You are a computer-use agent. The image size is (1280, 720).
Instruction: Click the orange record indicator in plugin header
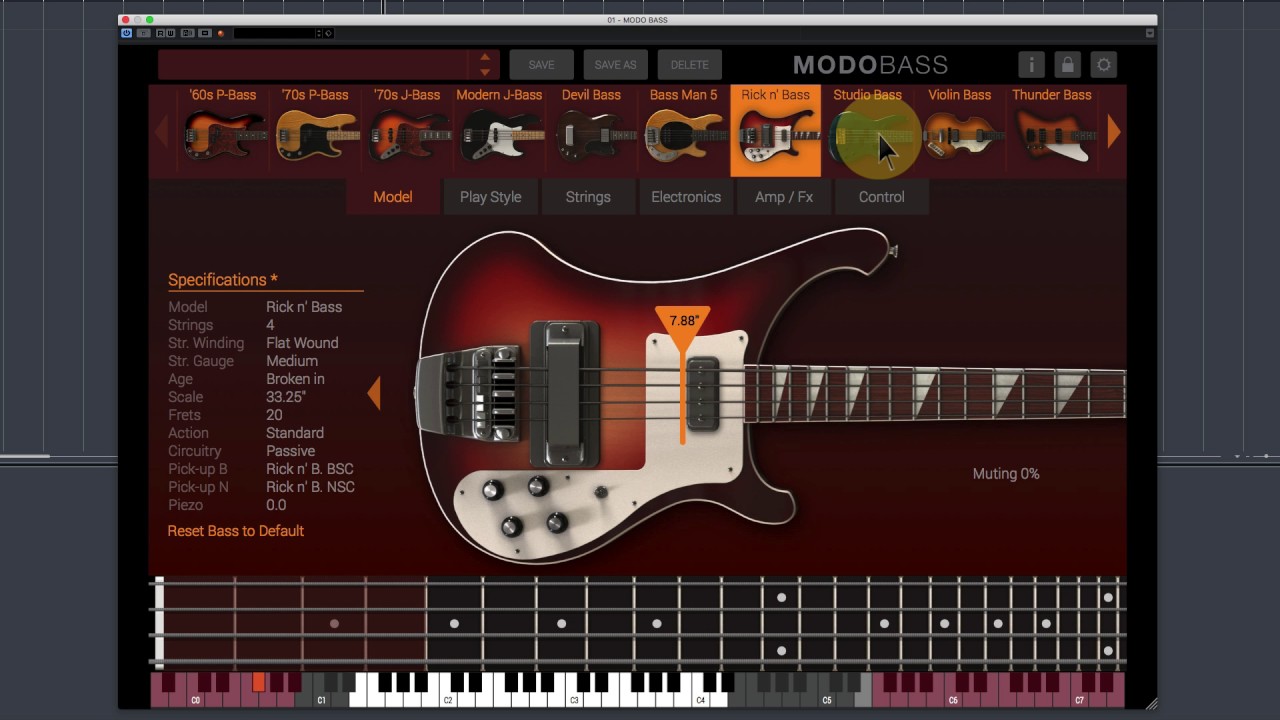point(221,33)
